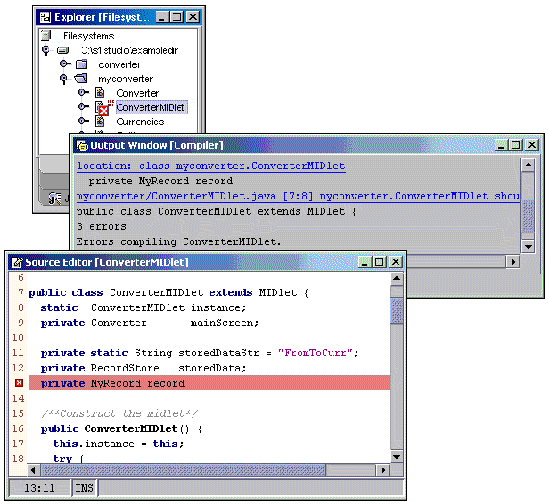Open the myconverter/ConverterMIDlet.java [7:8] error link
Screen dimensions: 549x504
[x=298, y=196]
